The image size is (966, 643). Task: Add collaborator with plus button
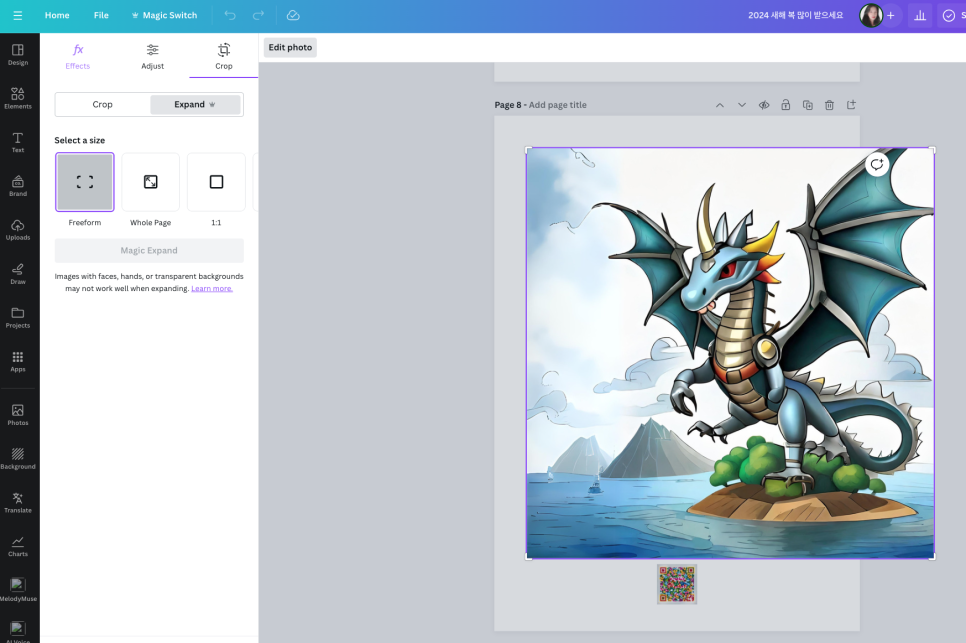pyautogui.click(x=891, y=15)
